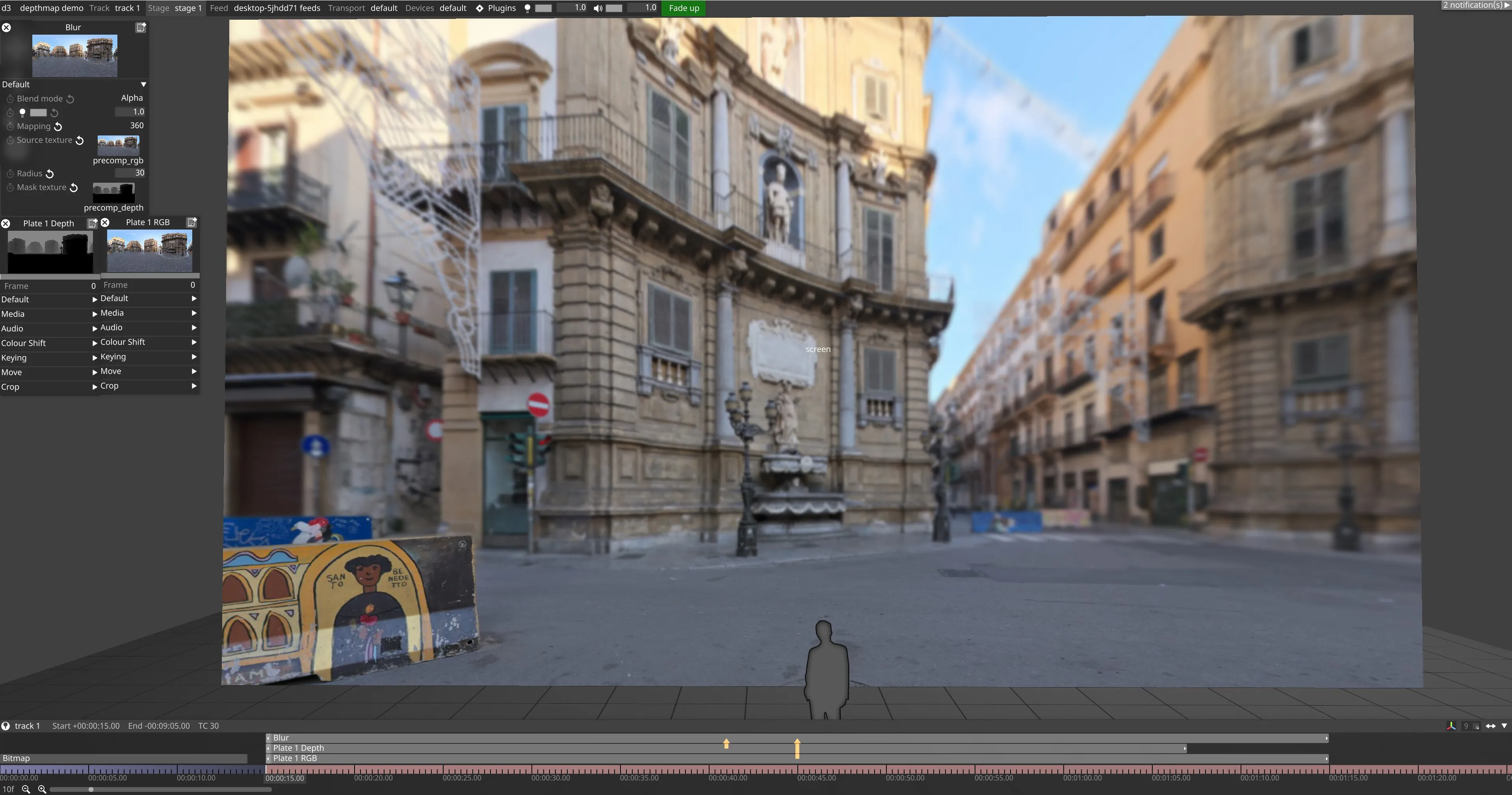1512x795 pixels.
Task: Toggle keyframing stopwatch for Source texture
Action: tap(10, 140)
